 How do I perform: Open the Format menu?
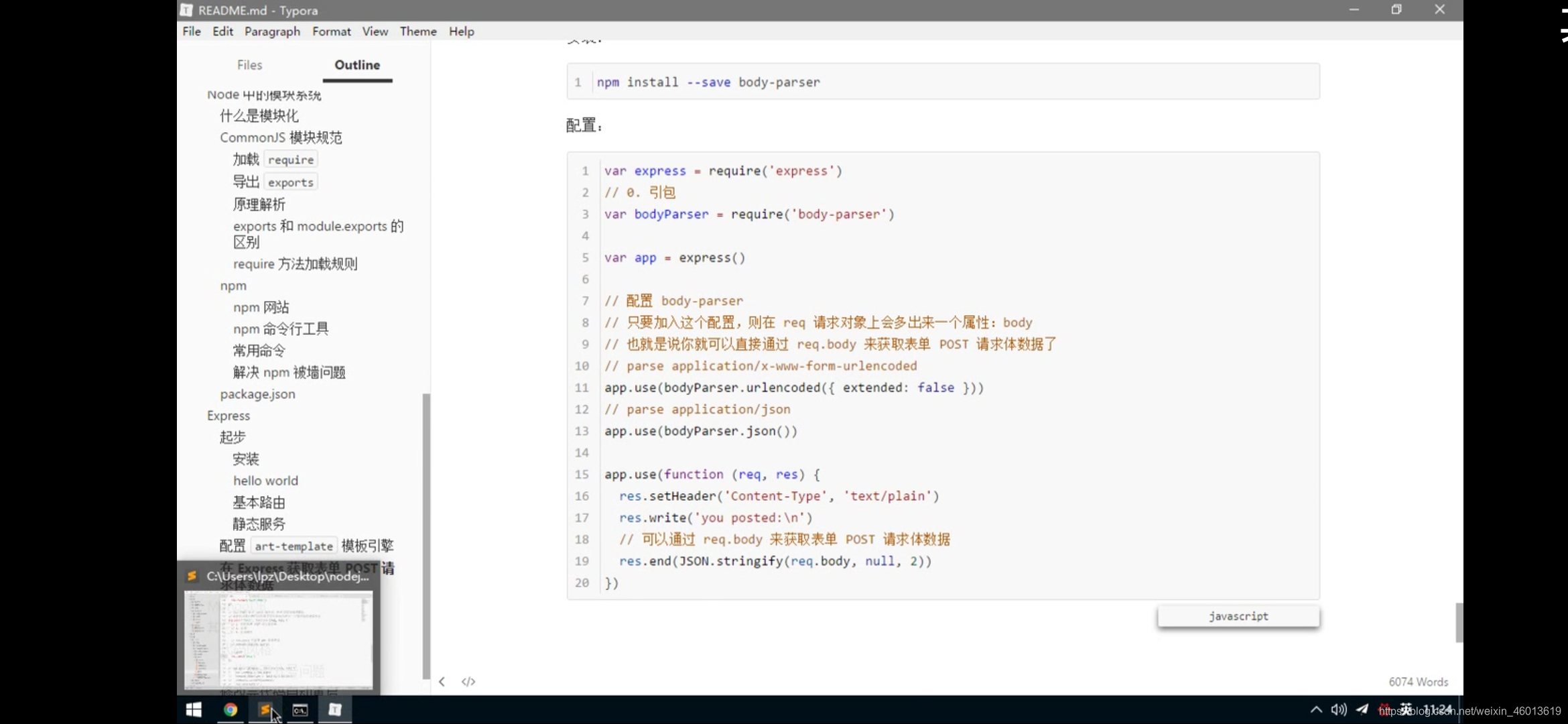click(331, 31)
